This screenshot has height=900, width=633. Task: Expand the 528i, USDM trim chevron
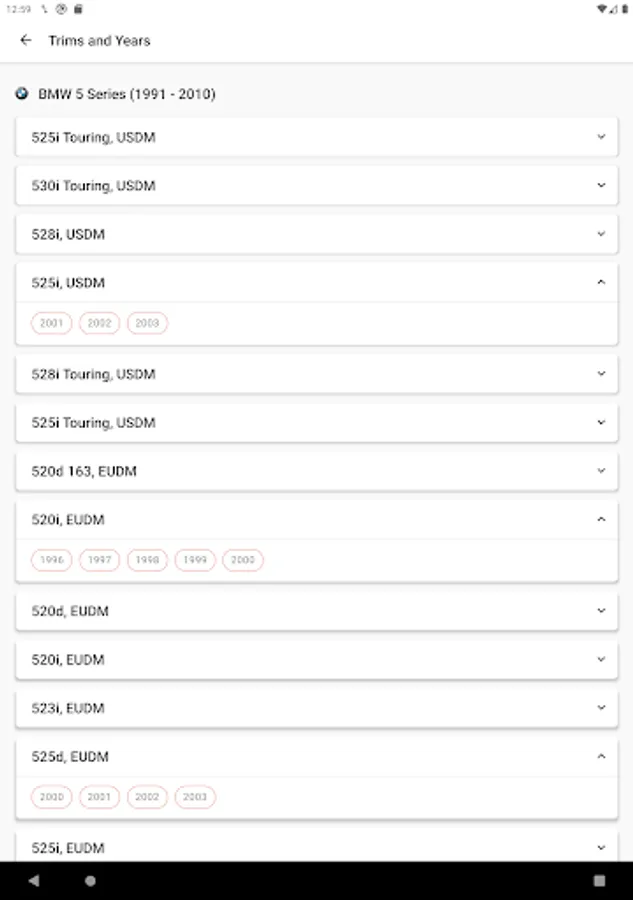point(601,234)
